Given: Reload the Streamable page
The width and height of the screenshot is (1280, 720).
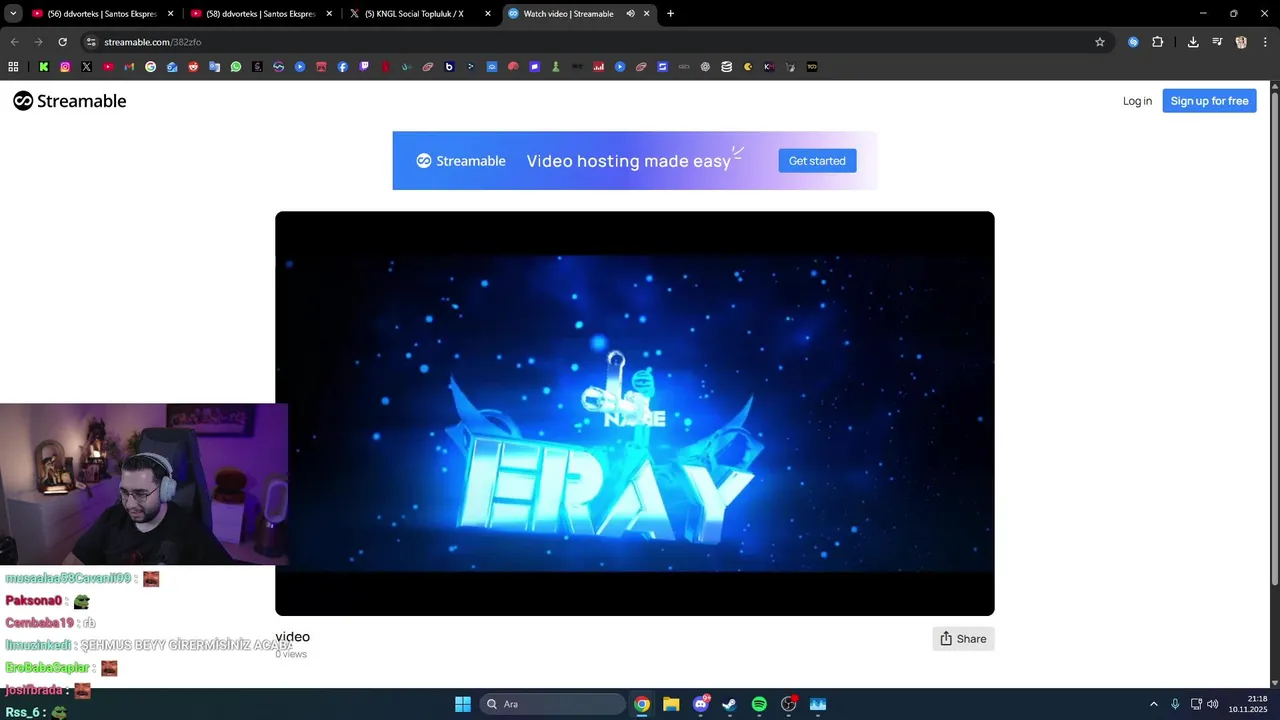Looking at the screenshot, I should pyautogui.click(x=62, y=42).
